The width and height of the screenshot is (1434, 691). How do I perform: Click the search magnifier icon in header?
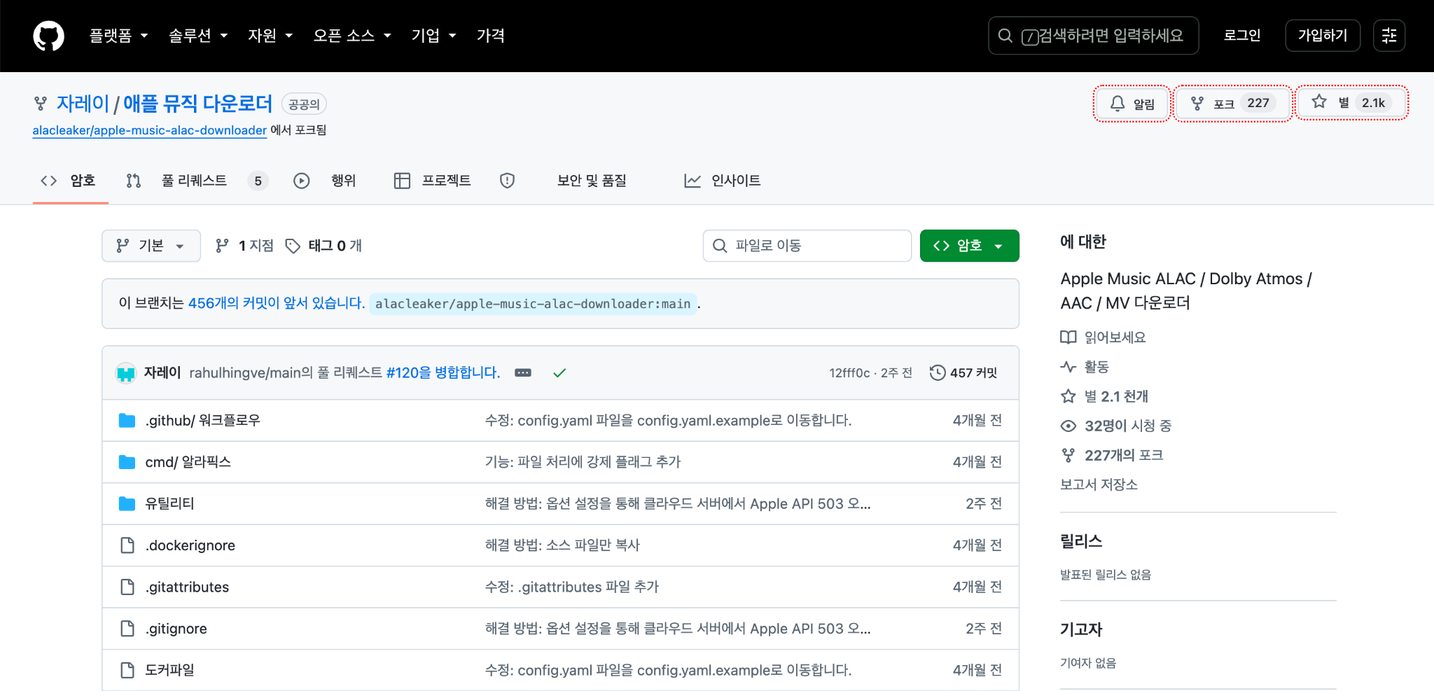point(1006,36)
